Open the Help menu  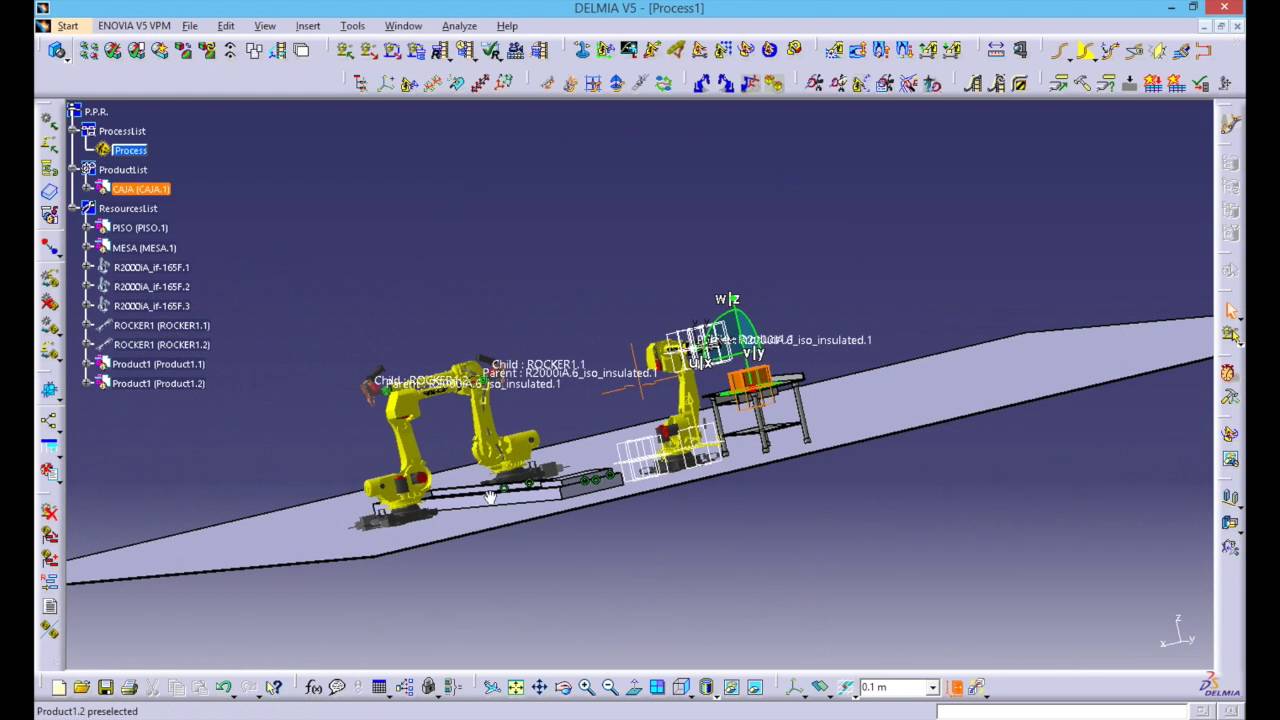pyautogui.click(x=507, y=26)
